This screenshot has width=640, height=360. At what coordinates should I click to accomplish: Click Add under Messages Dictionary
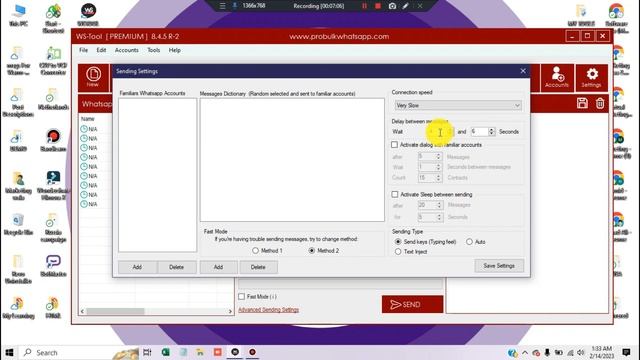pyautogui.click(x=218, y=267)
